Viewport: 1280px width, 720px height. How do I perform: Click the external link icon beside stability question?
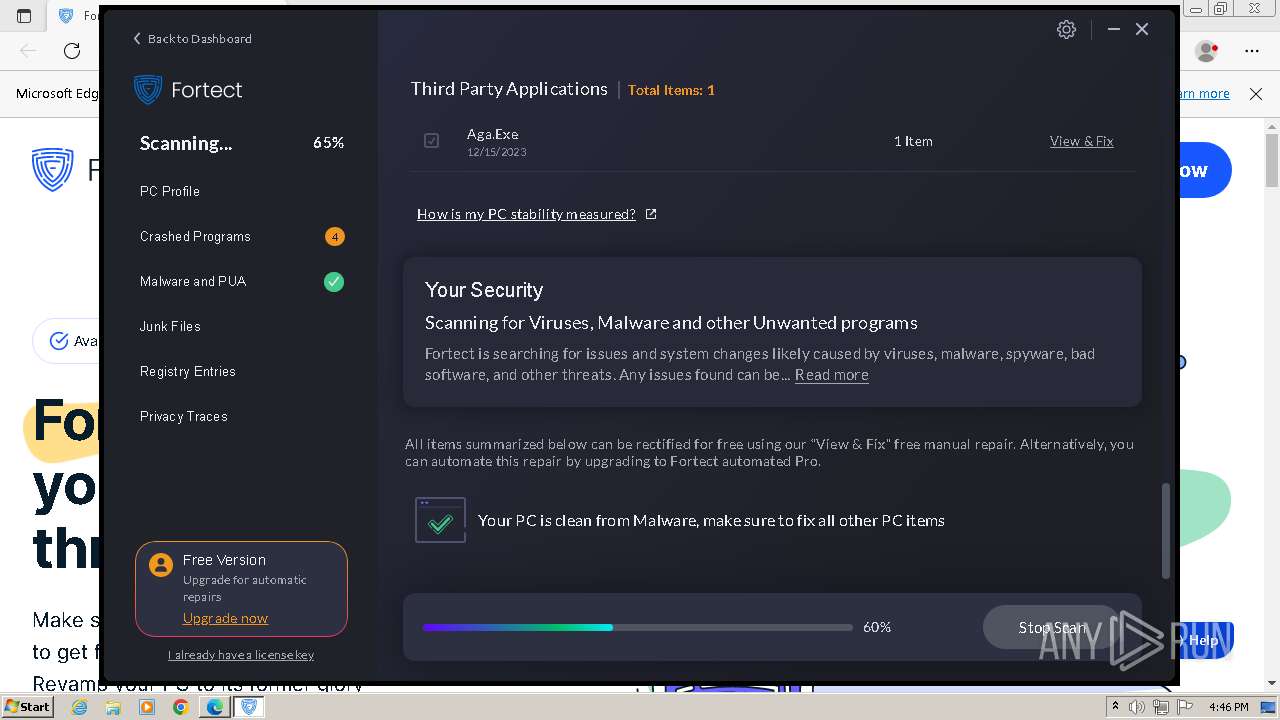tap(651, 214)
